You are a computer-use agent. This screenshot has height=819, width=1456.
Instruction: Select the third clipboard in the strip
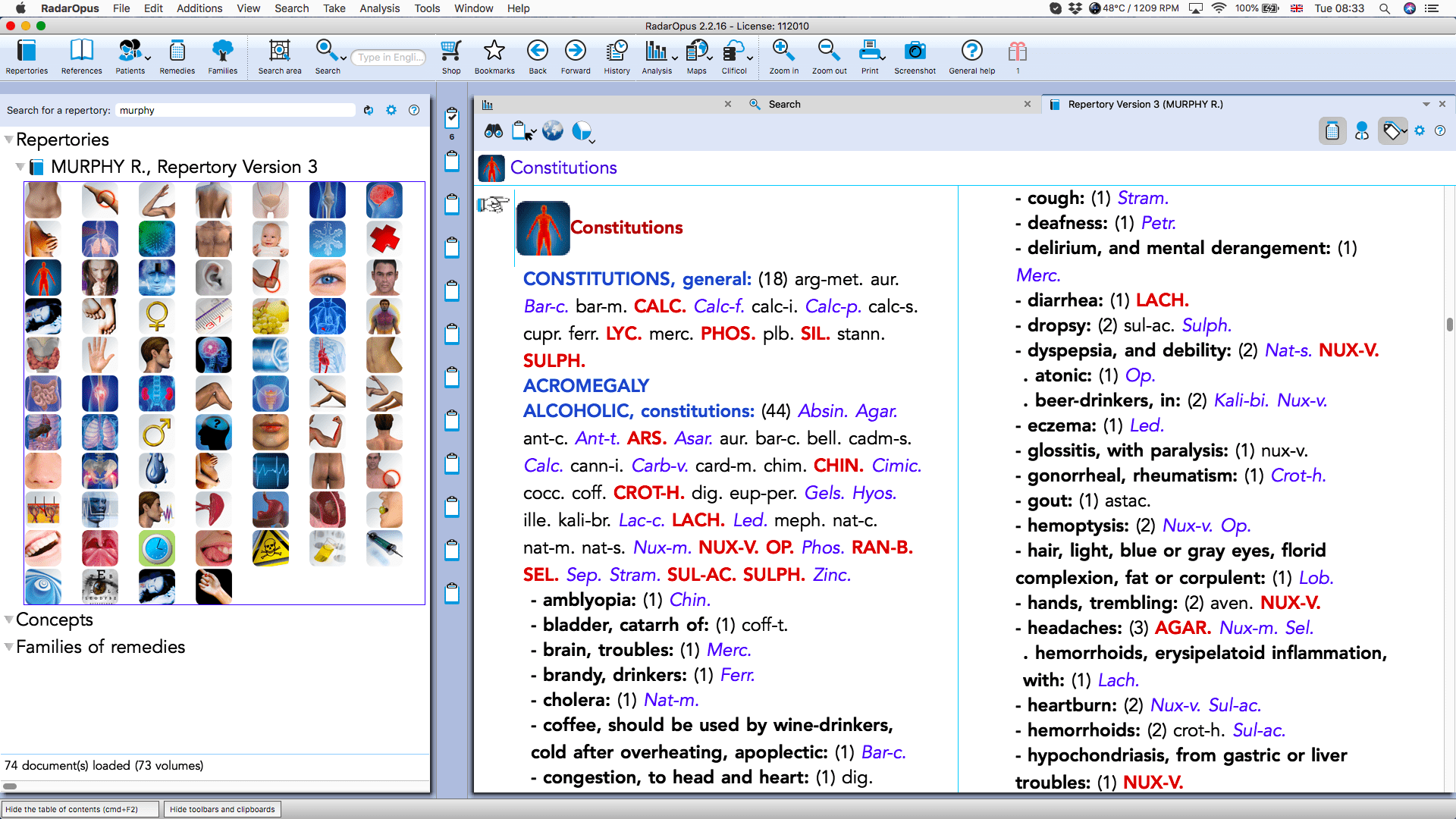click(452, 204)
